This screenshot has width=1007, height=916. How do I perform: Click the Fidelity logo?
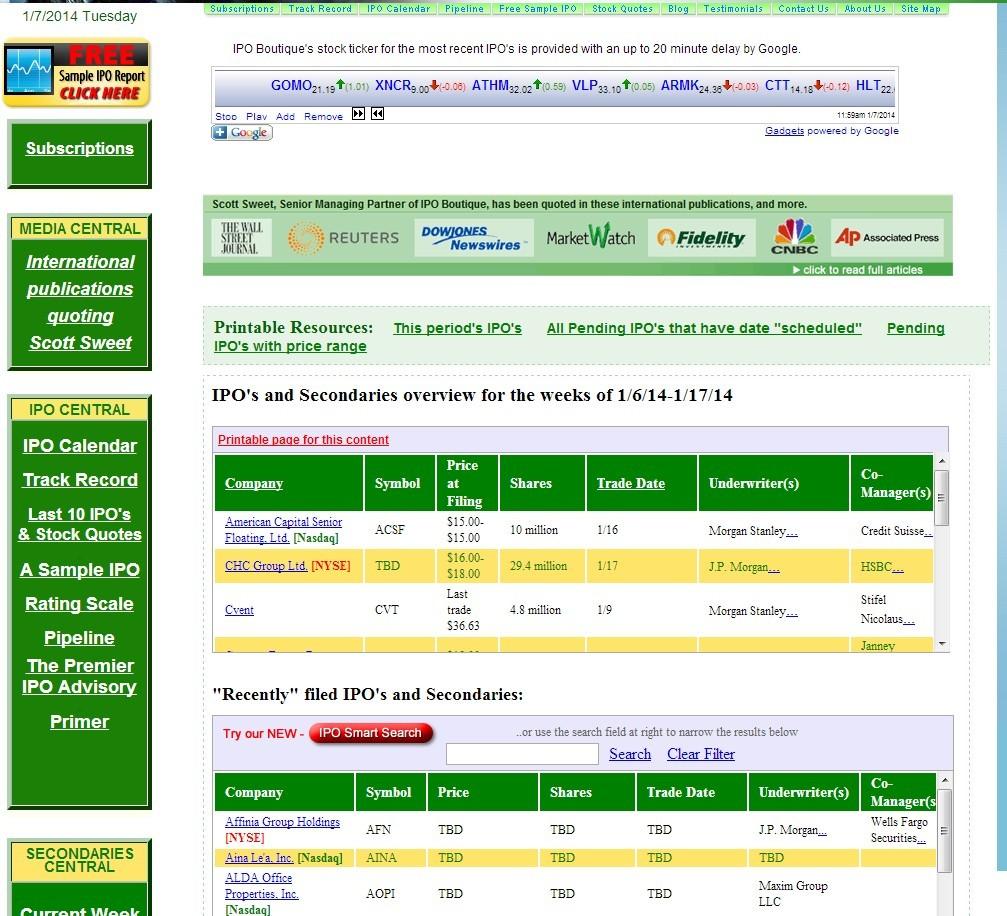(x=701, y=238)
